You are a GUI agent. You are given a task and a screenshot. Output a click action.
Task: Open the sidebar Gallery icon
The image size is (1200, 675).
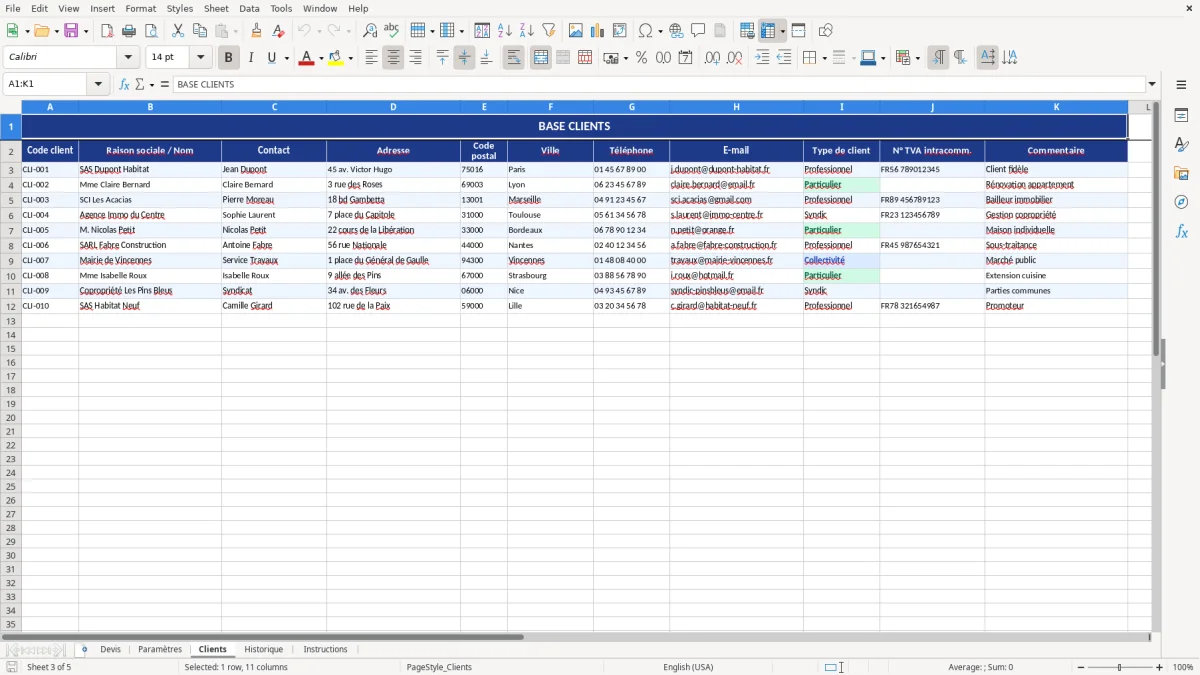point(1182,173)
